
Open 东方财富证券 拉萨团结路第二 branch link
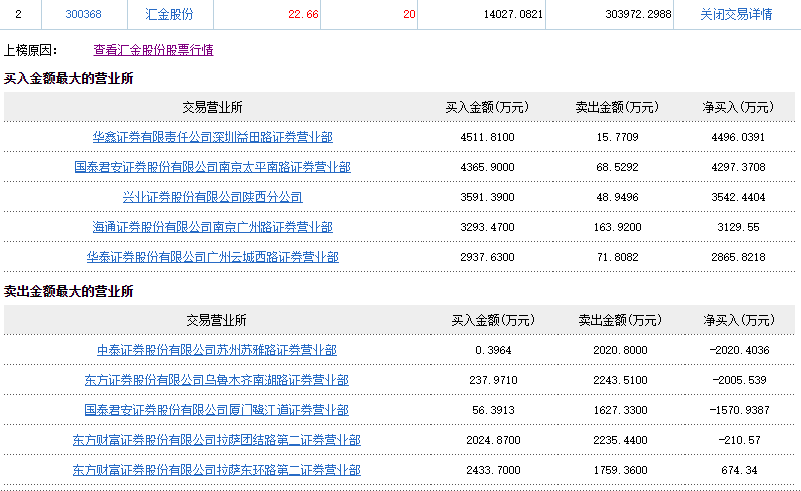click(216, 440)
